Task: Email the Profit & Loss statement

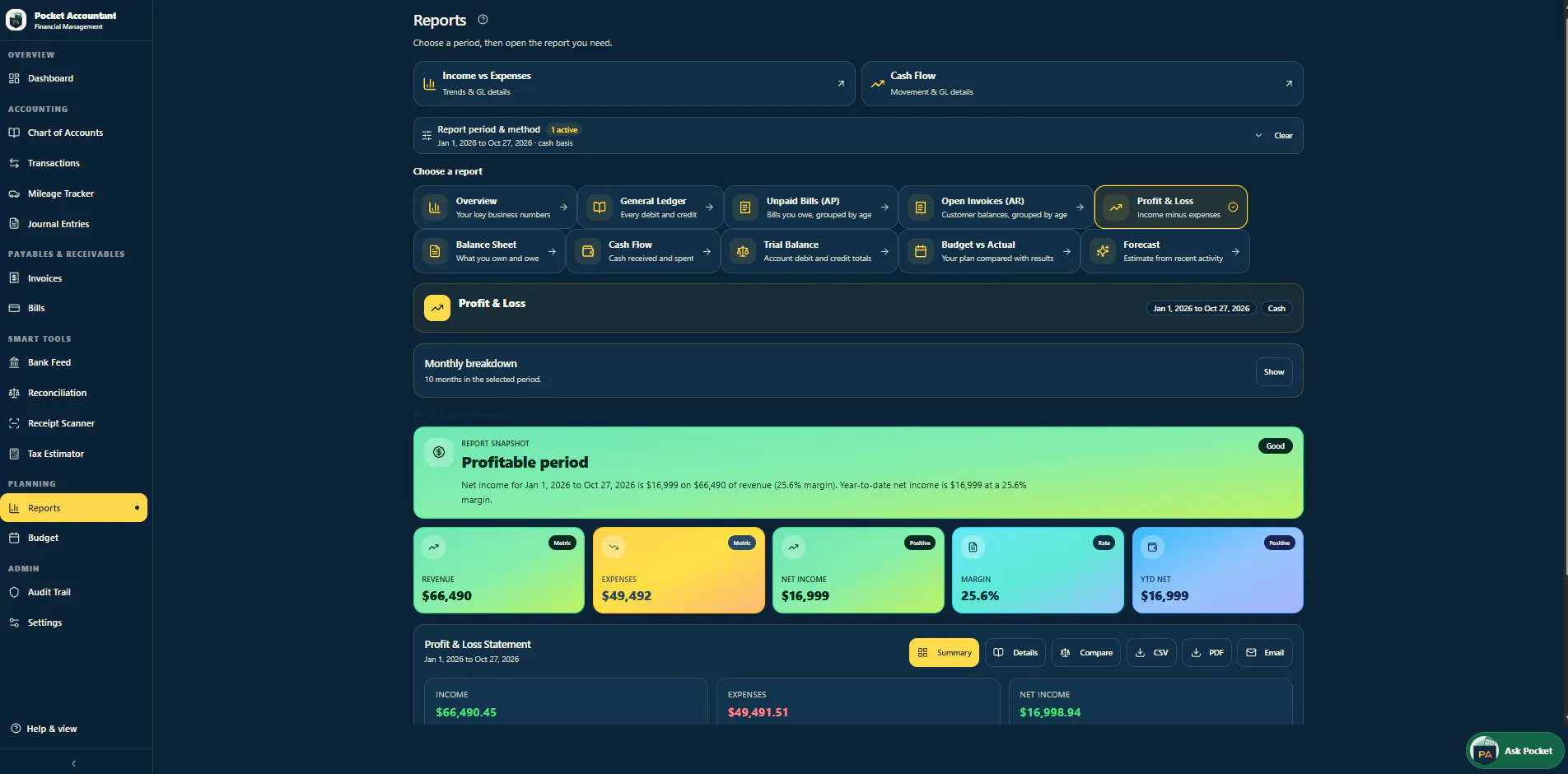Action: point(1265,653)
